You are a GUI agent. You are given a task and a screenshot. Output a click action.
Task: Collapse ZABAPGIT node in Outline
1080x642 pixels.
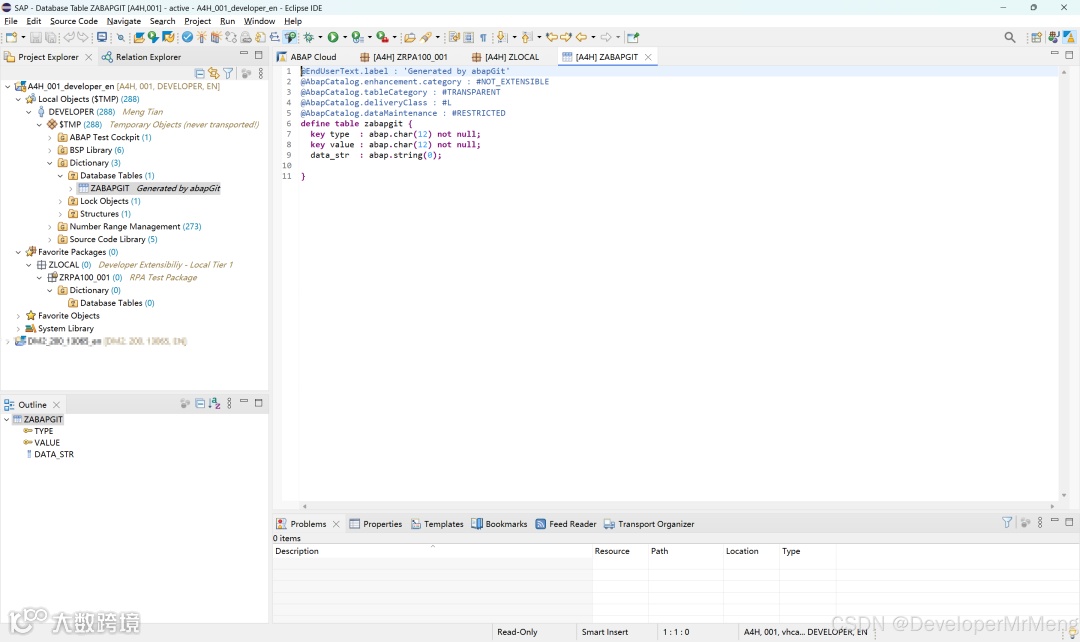pyautogui.click(x=7, y=419)
